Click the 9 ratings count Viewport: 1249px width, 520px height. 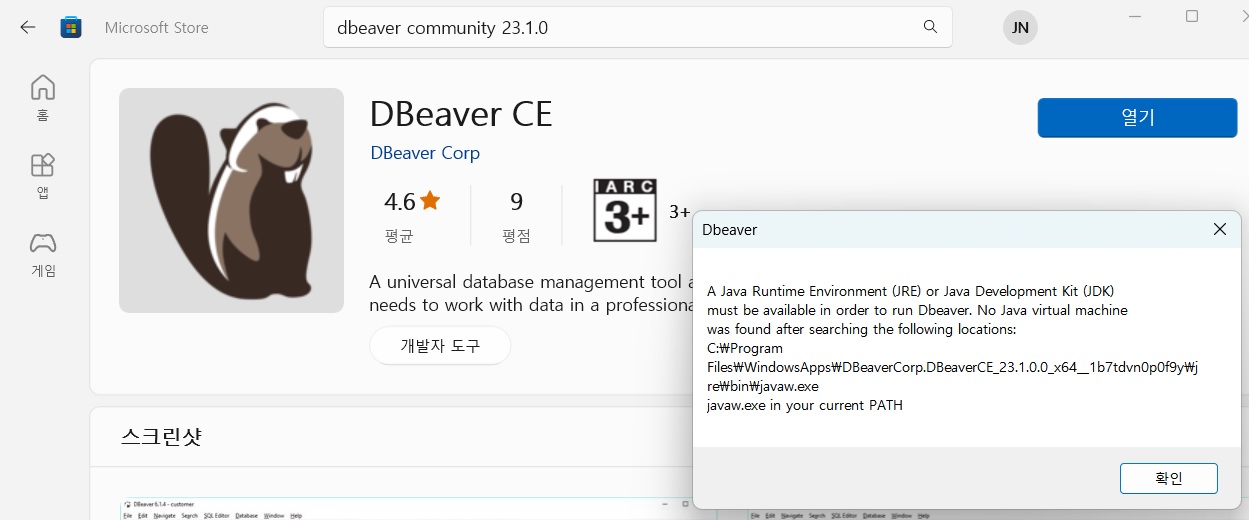pyautogui.click(x=516, y=202)
